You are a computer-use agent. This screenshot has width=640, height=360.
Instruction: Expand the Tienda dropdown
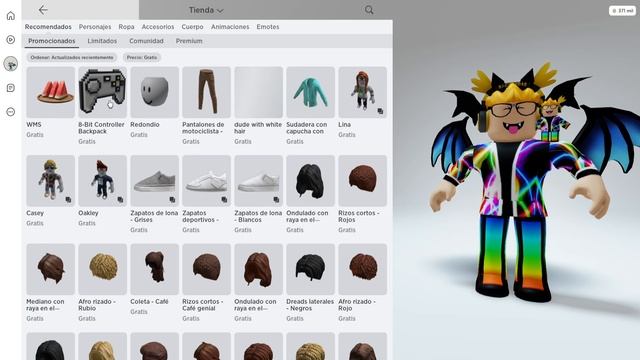(x=206, y=10)
